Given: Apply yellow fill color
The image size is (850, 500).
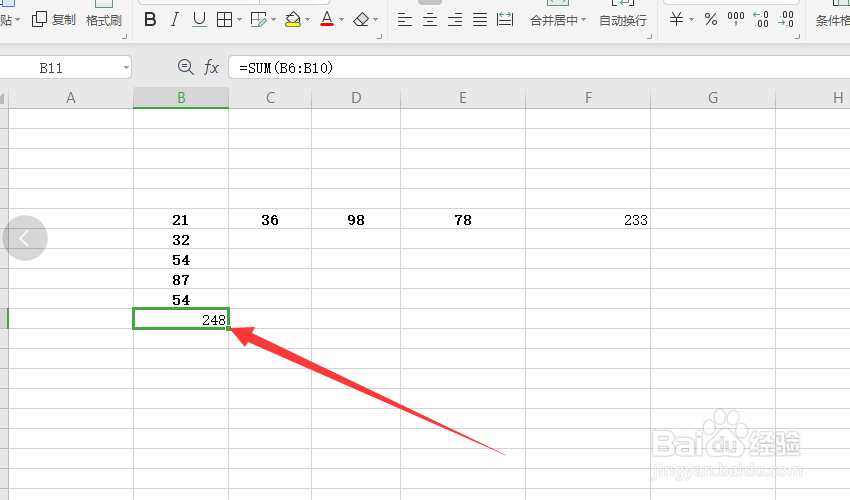Looking at the screenshot, I should pos(293,20).
